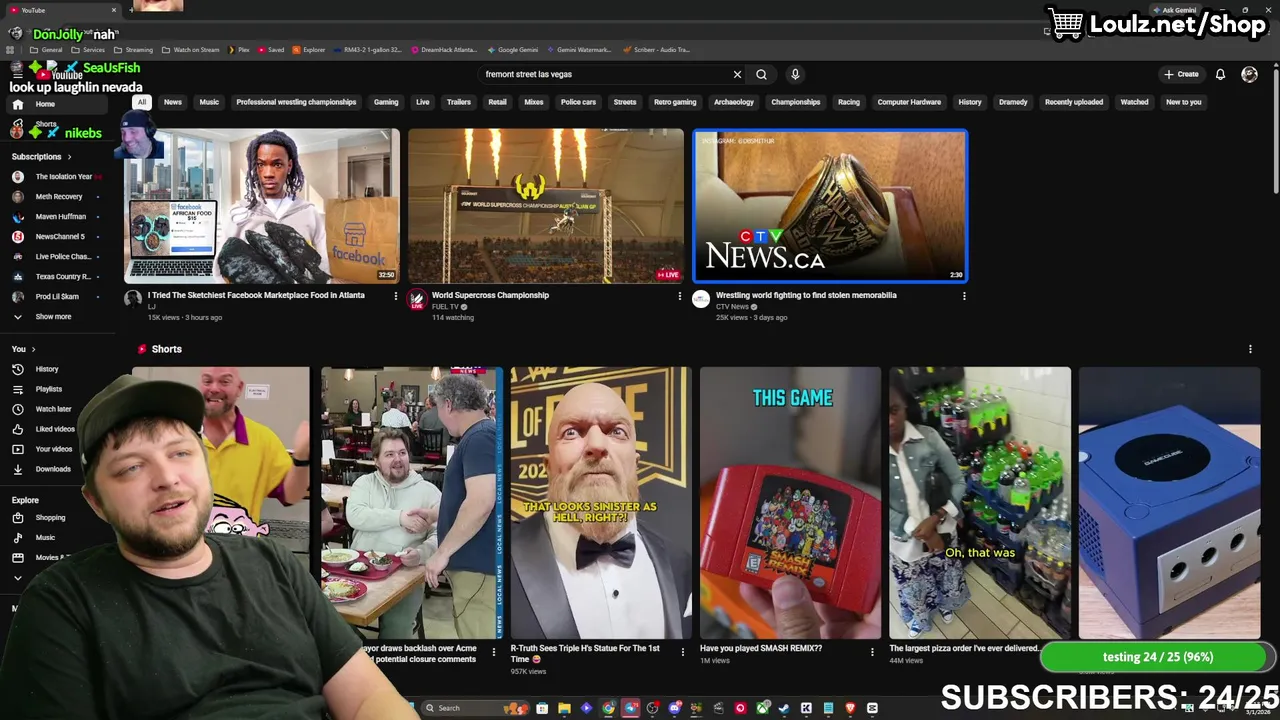Open the account avatar menu
The width and height of the screenshot is (1280, 720).
coord(1249,74)
